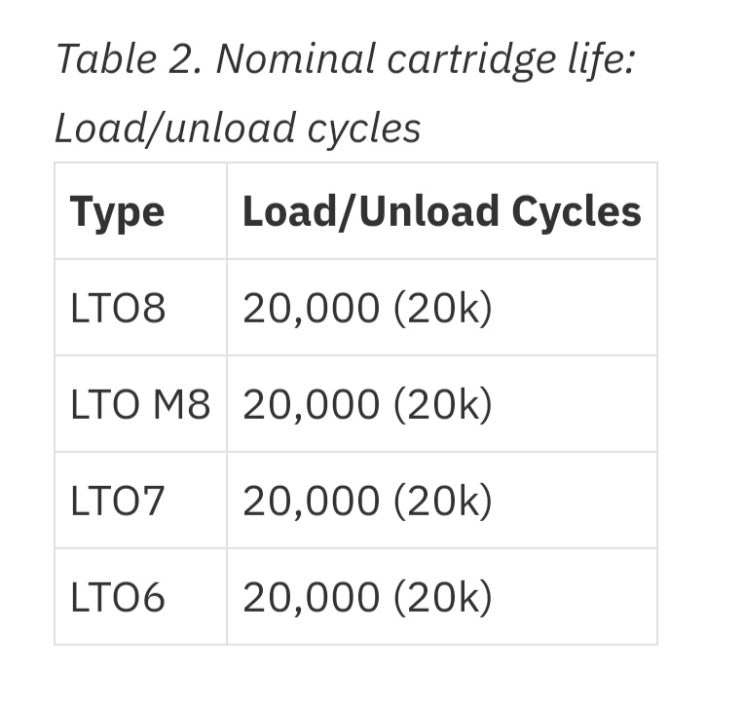
Task: Click '20,000' in the LTO7 row
Action: [x=311, y=503]
